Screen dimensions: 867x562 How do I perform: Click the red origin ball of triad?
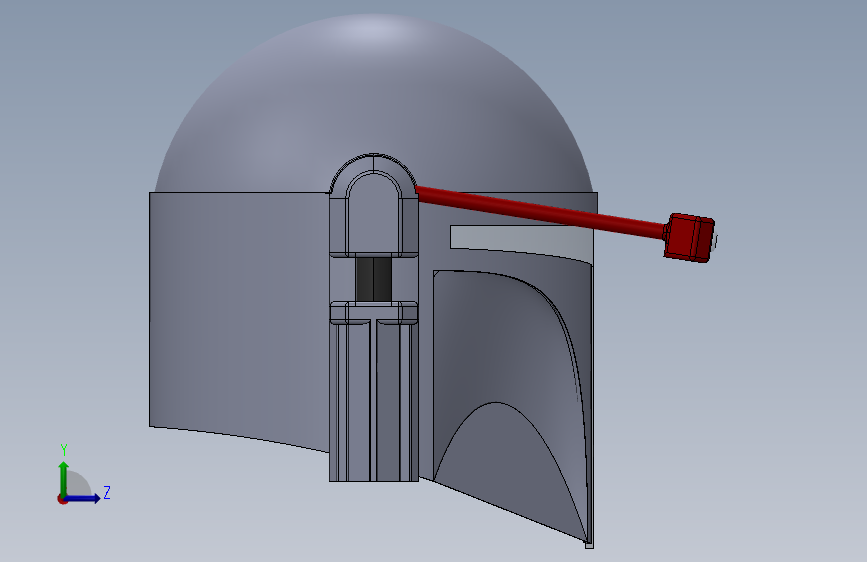pos(62,499)
